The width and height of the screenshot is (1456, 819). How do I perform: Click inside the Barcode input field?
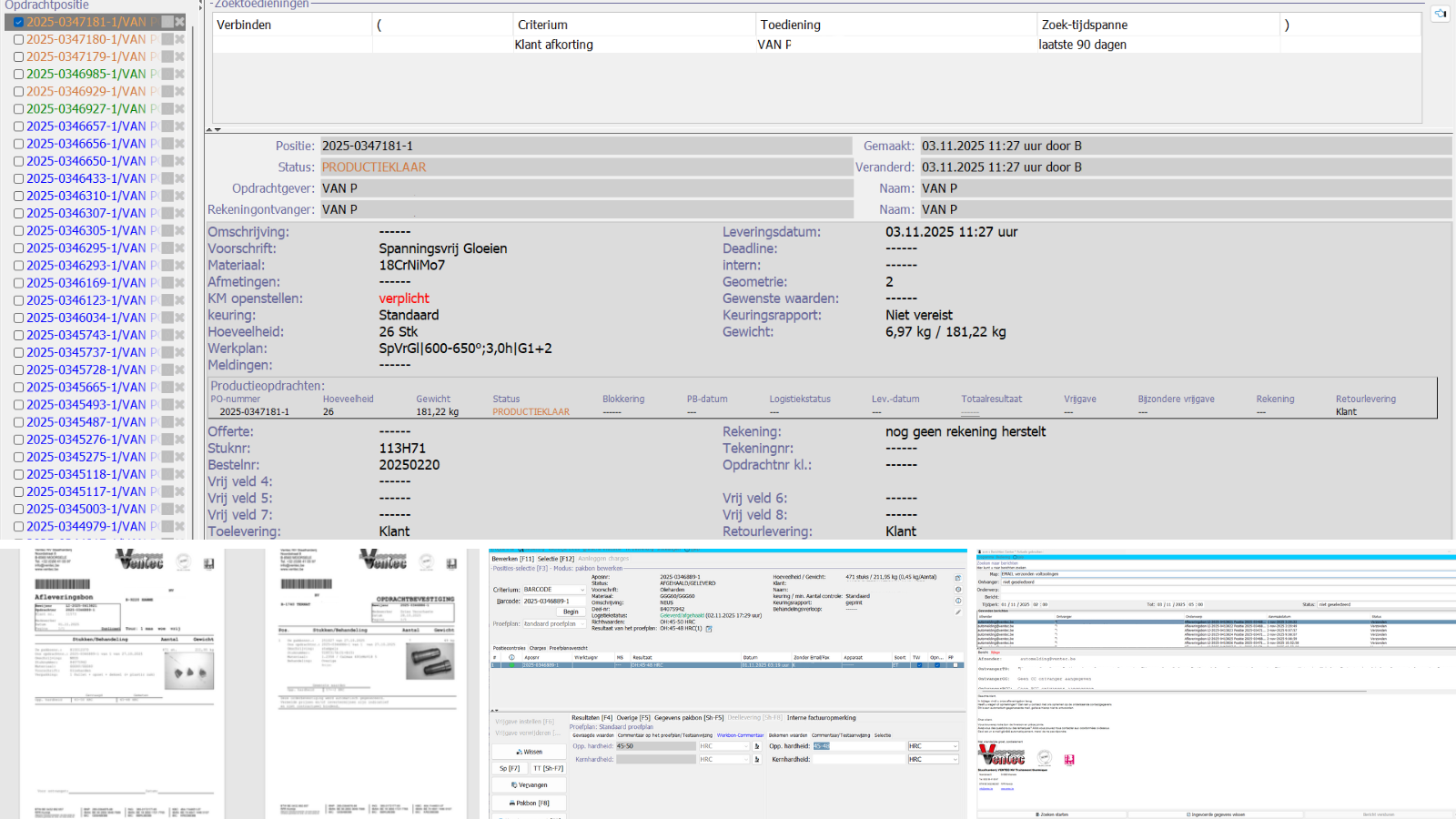pos(555,602)
